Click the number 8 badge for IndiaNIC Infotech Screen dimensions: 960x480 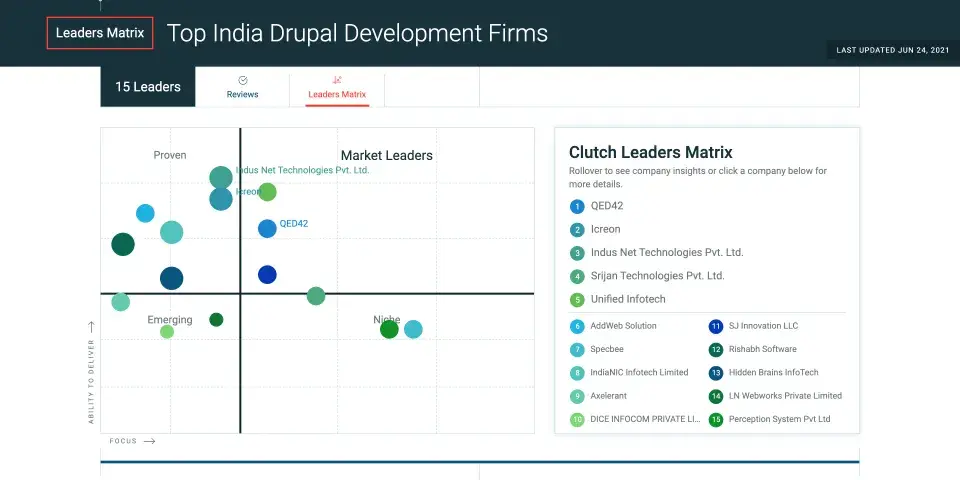(577, 373)
